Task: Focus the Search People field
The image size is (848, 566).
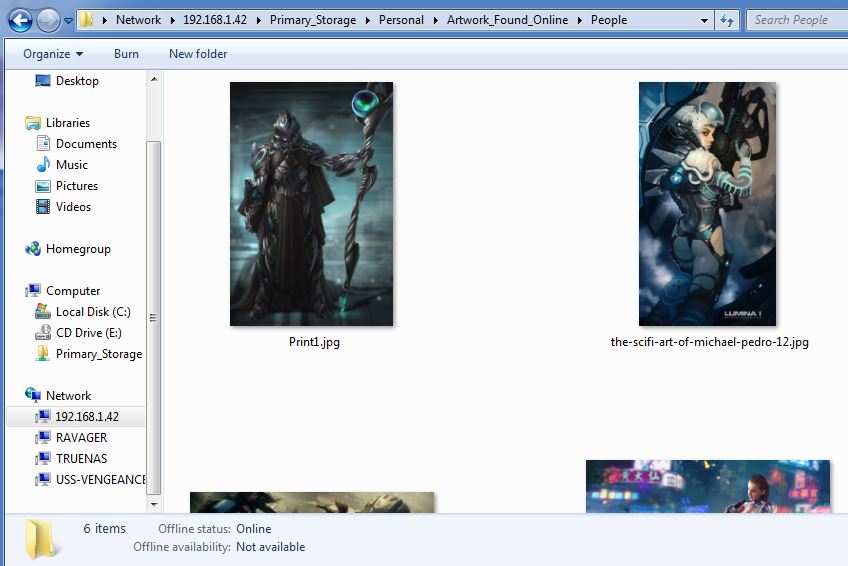Action: pyautogui.click(x=797, y=20)
